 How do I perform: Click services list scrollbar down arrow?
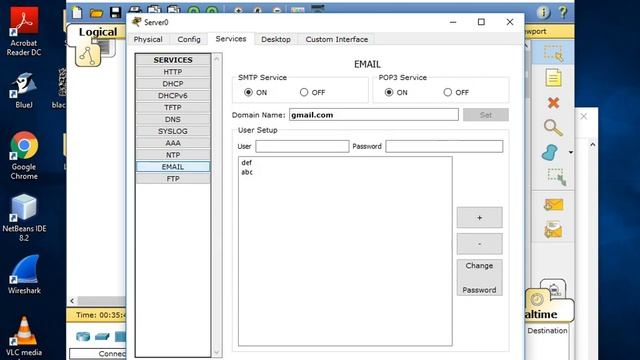tap(217, 352)
